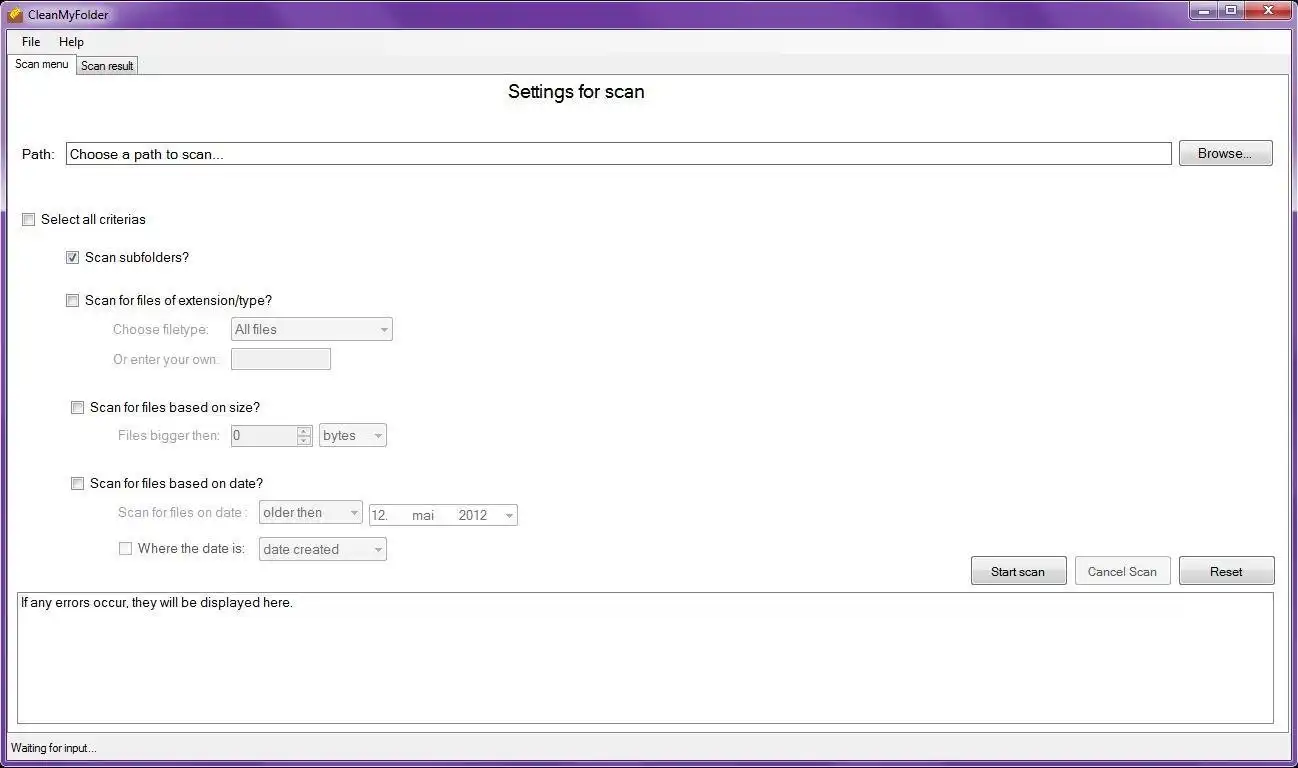Click the Or enter your own field
Image resolution: width=1298 pixels, height=768 pixels.
[x=280, y=359]
